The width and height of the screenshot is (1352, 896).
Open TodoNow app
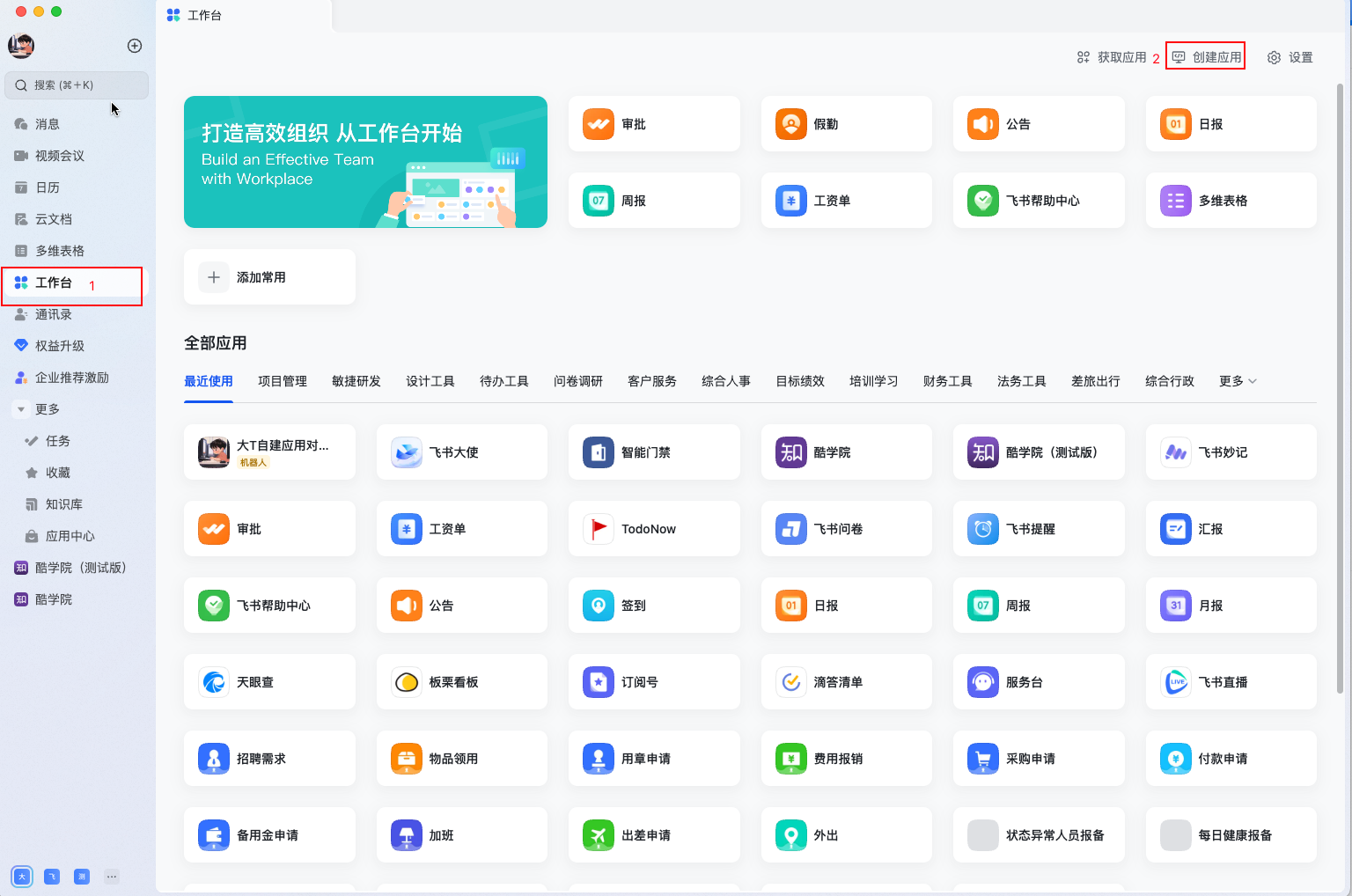coord(654,529)
